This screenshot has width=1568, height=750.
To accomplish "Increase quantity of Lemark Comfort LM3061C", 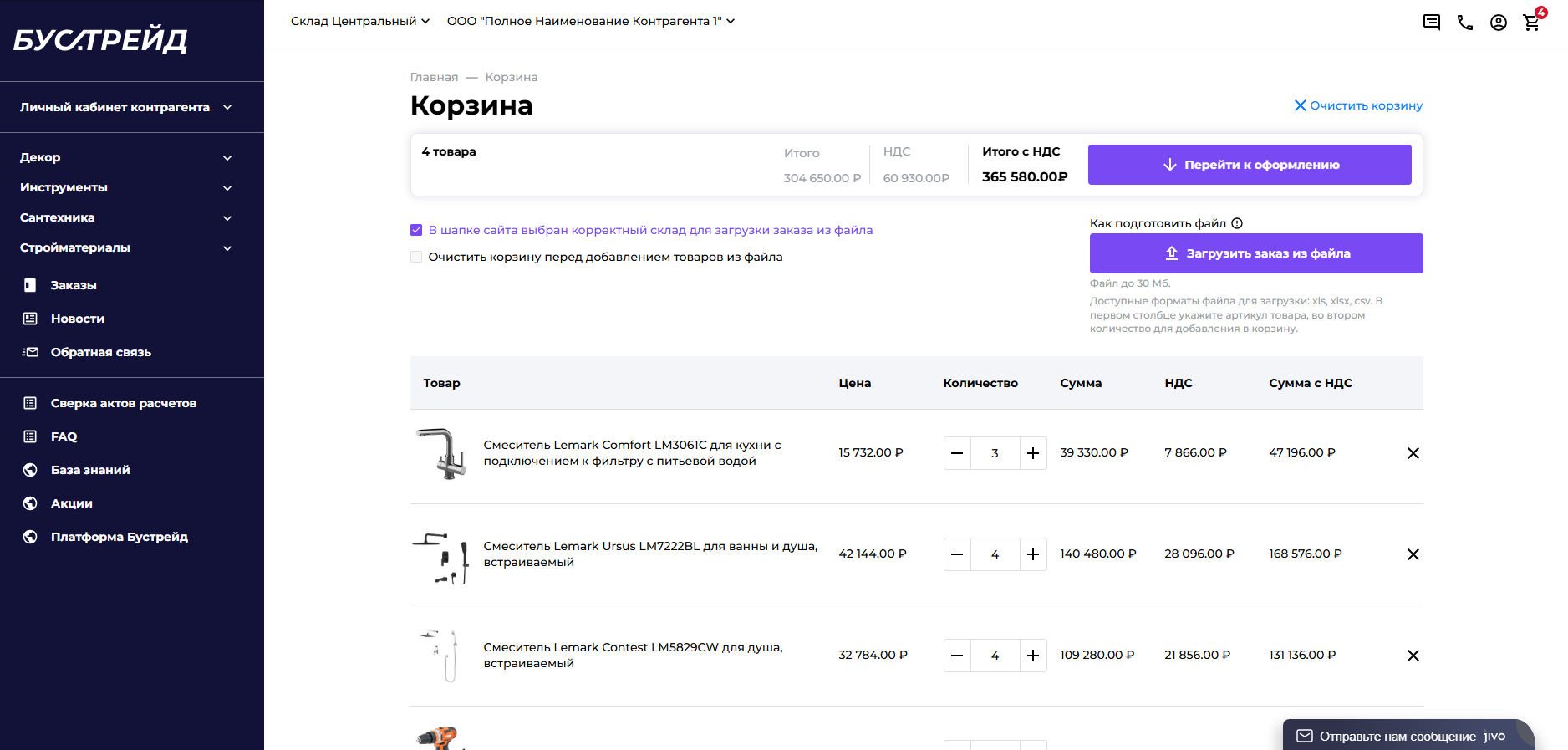I will (x=1033, y=453).
